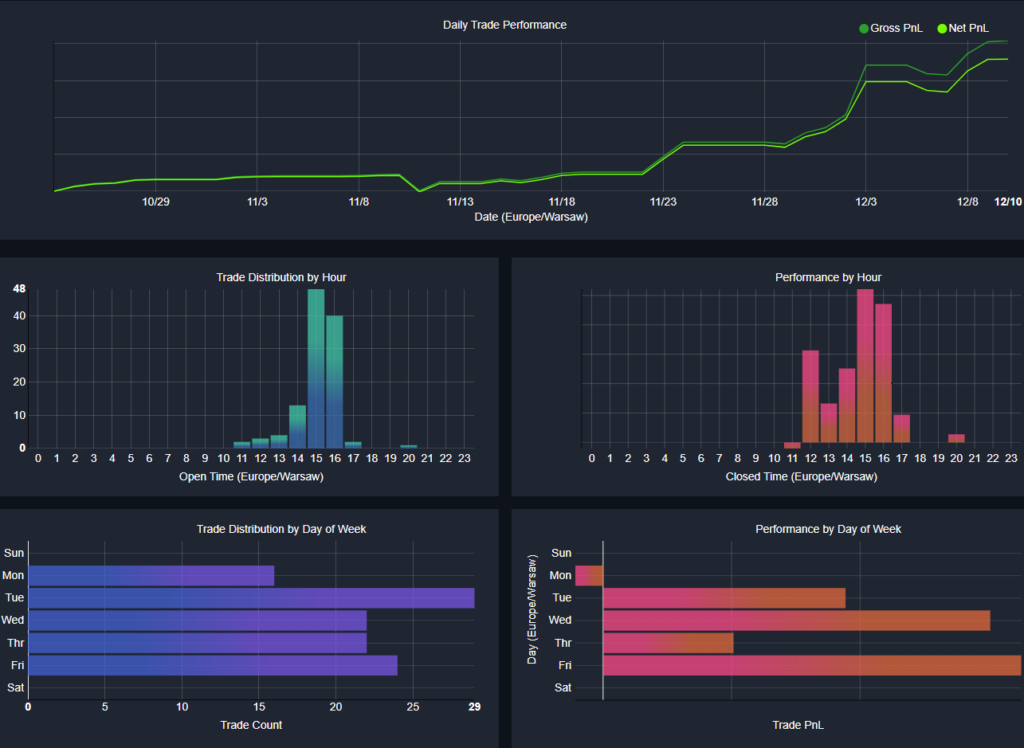Select hour 15 bar in Trade Distribution by Hour
Screen dimensions: 1024x748
pyautogui.click(x=316, y=368)
